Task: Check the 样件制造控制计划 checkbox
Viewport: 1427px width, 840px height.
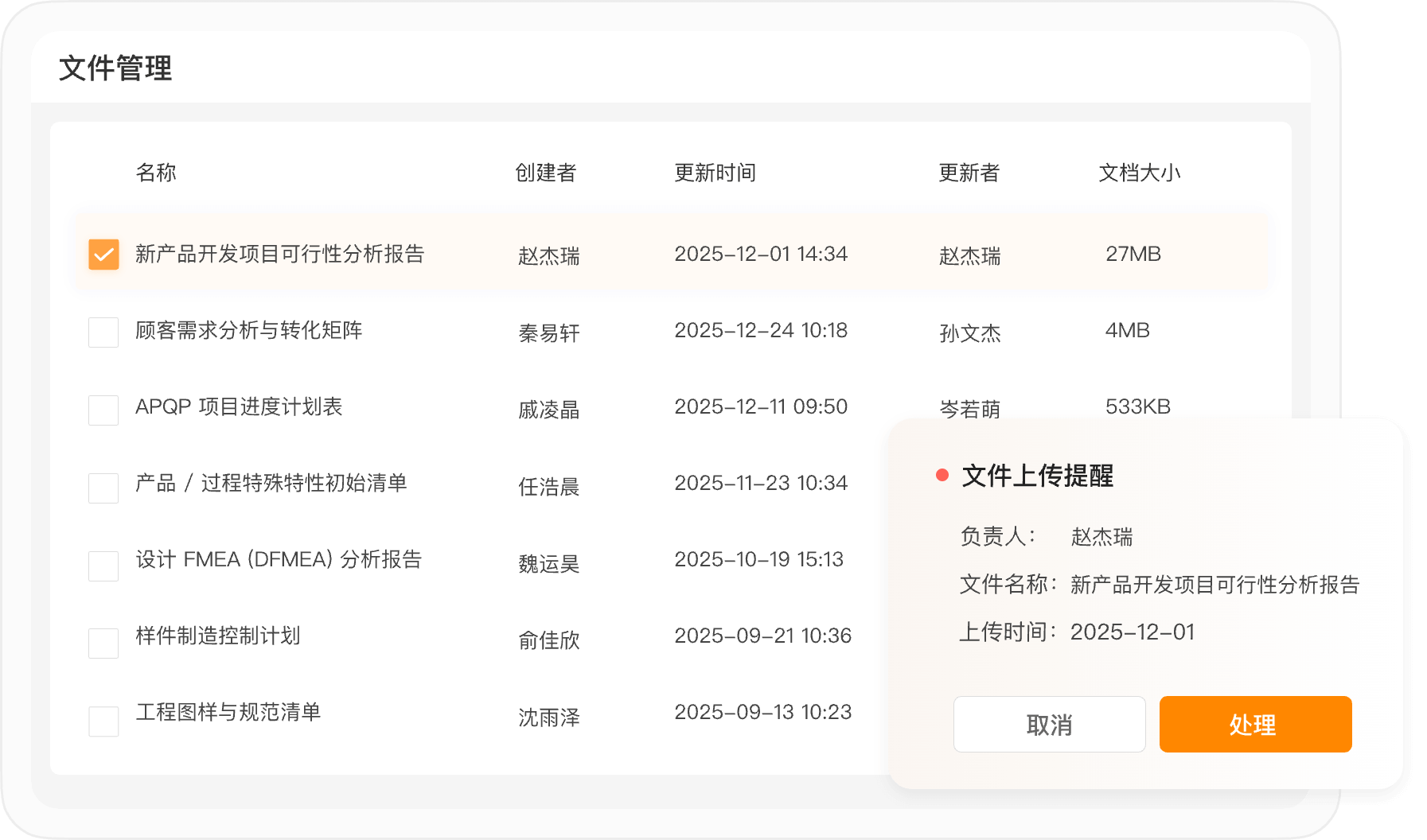Action: (x=103, y=643)
